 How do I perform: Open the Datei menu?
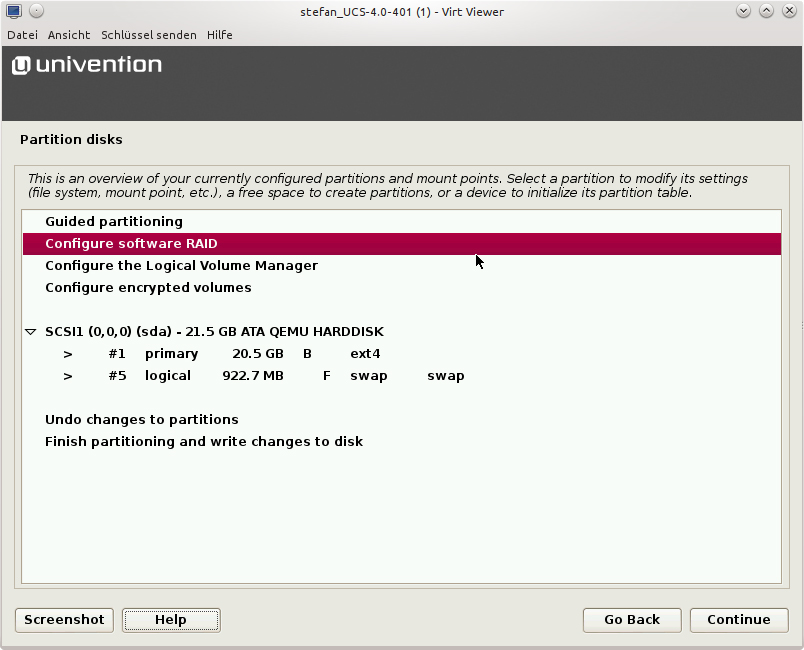tap(22, 35)
